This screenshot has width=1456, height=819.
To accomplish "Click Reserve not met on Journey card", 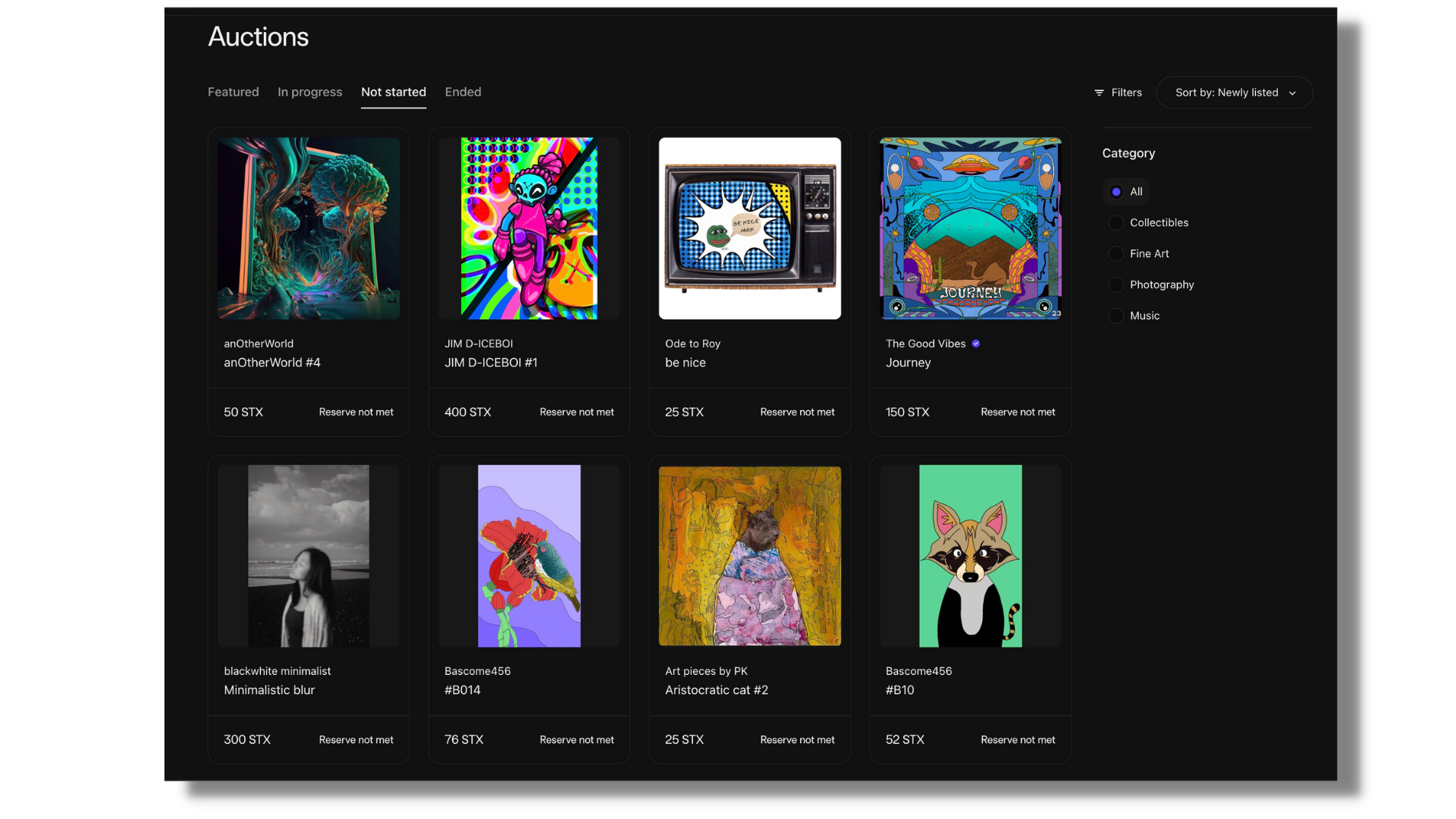I will [1018, 412].
